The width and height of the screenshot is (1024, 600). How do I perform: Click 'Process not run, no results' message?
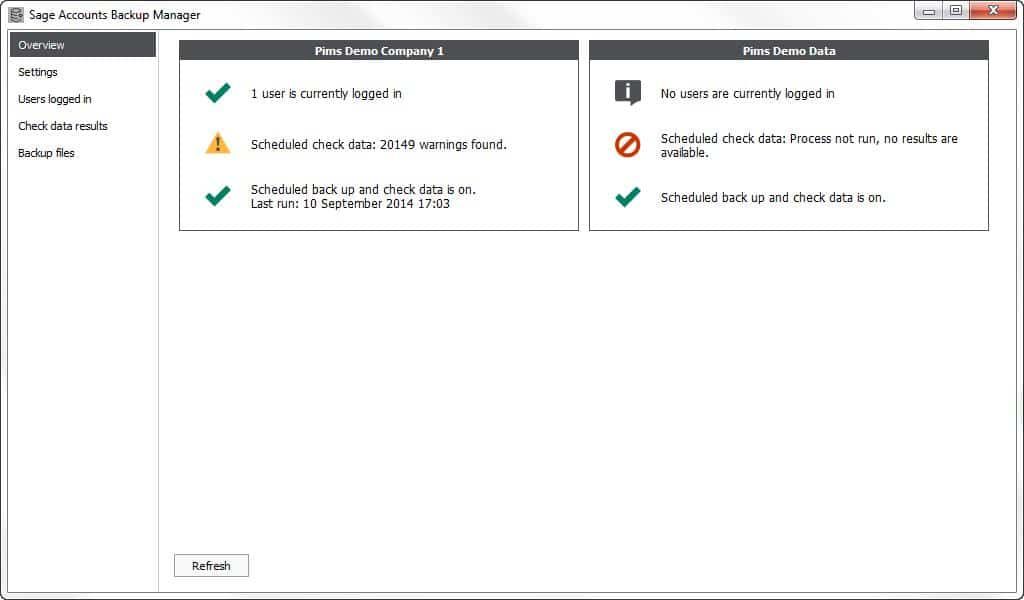(x=809, y=145)
